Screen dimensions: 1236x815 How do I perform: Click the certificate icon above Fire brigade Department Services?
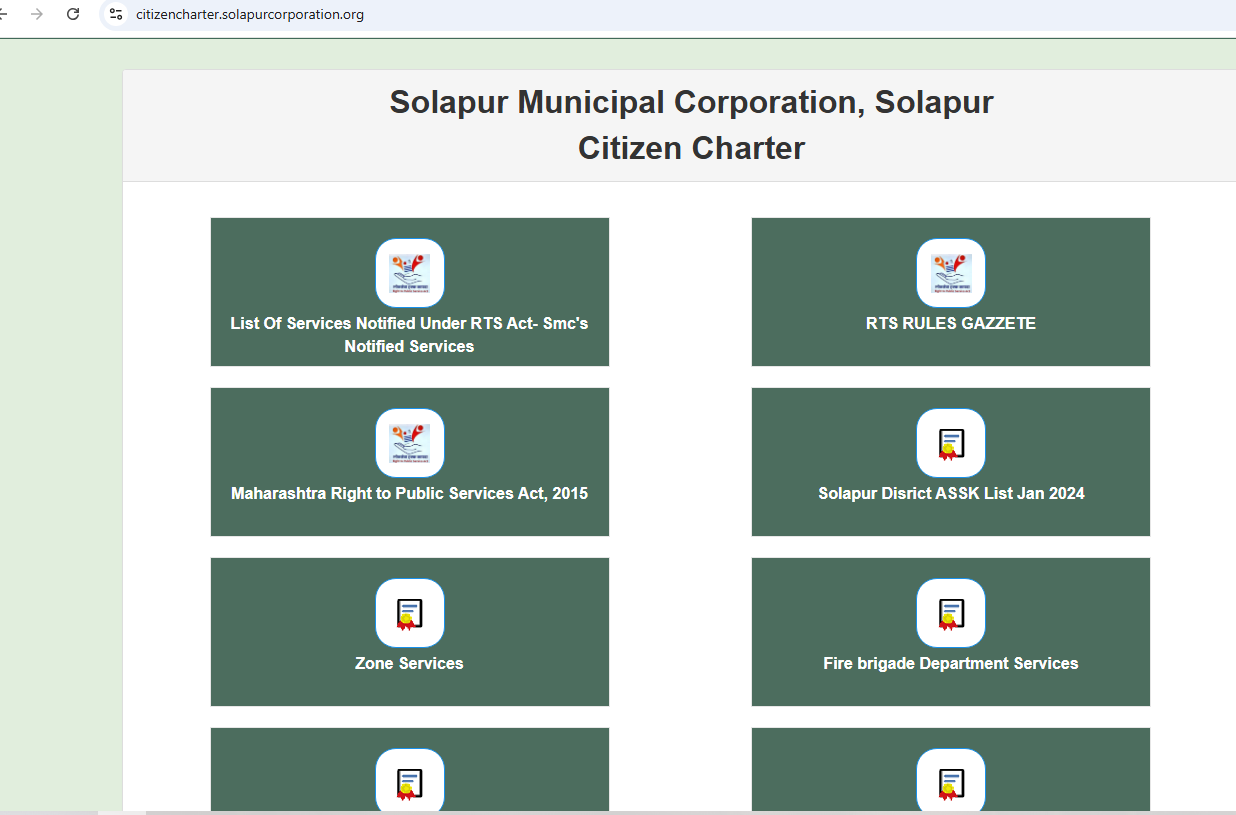[x=950, y=613]
